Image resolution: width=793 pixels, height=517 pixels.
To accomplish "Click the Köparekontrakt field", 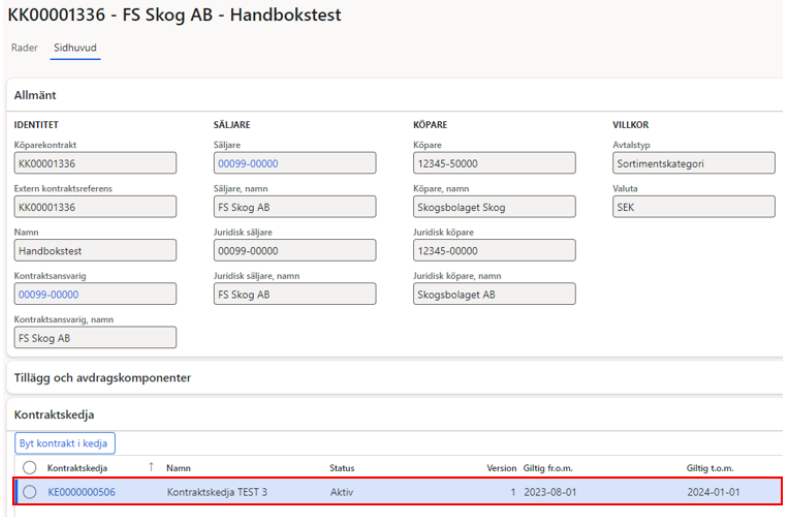I will [95, 164].
